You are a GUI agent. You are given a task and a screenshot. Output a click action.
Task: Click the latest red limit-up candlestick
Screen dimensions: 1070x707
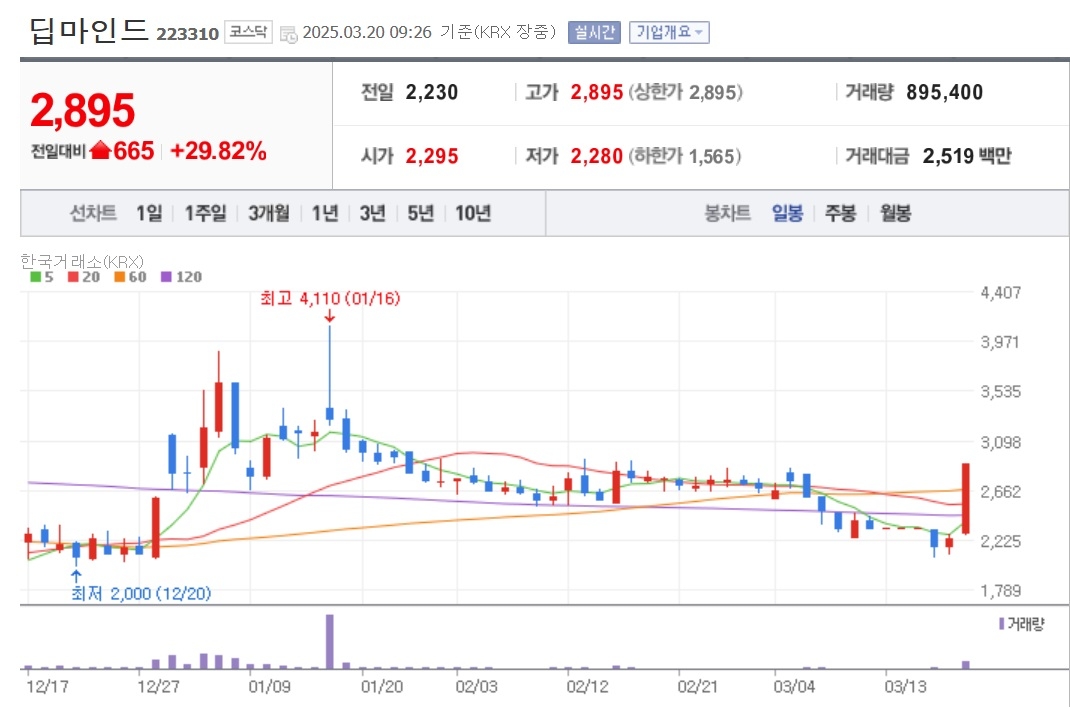point(966,498)
